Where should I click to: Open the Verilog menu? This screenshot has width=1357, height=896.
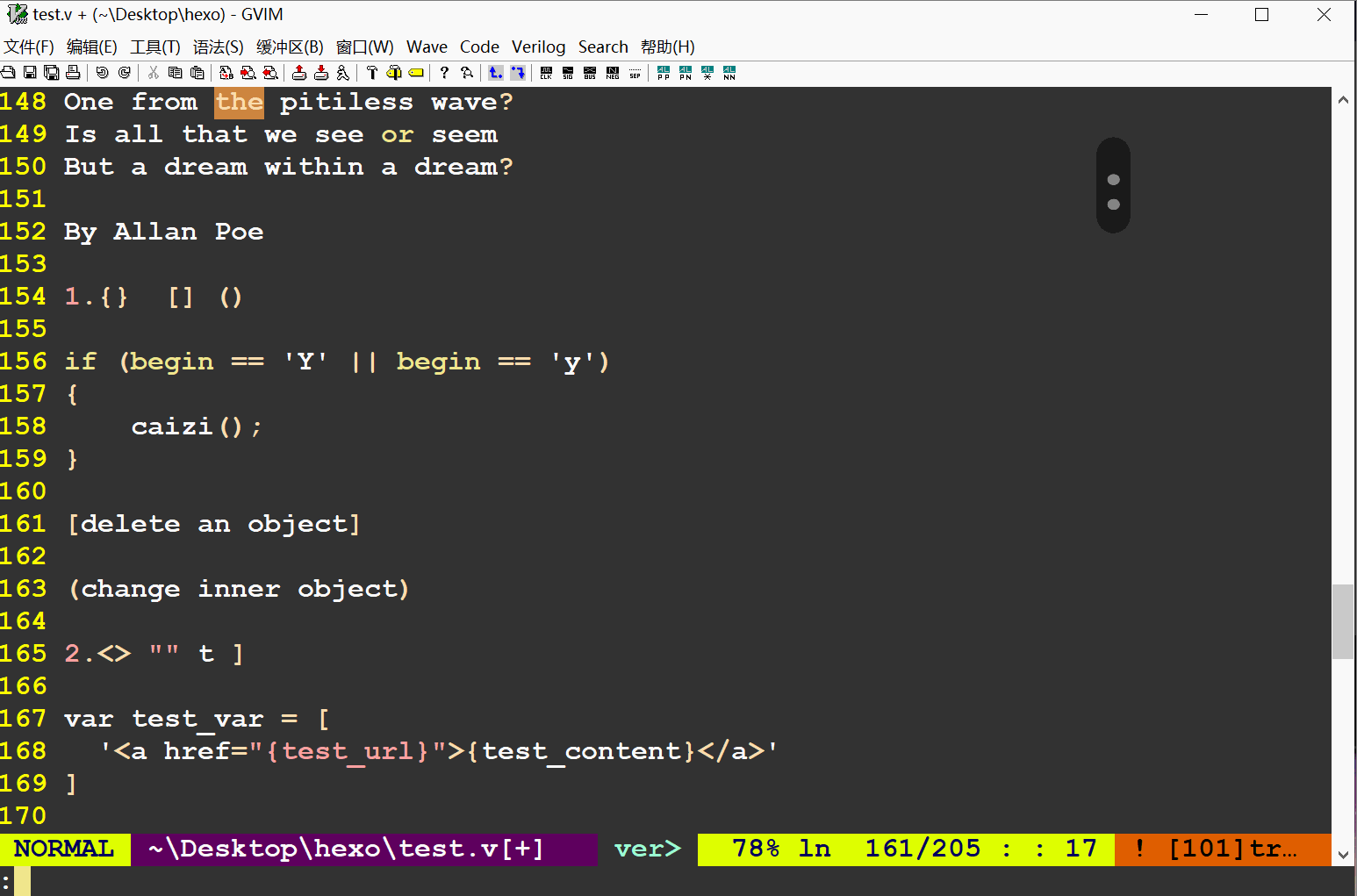(538, 47)
